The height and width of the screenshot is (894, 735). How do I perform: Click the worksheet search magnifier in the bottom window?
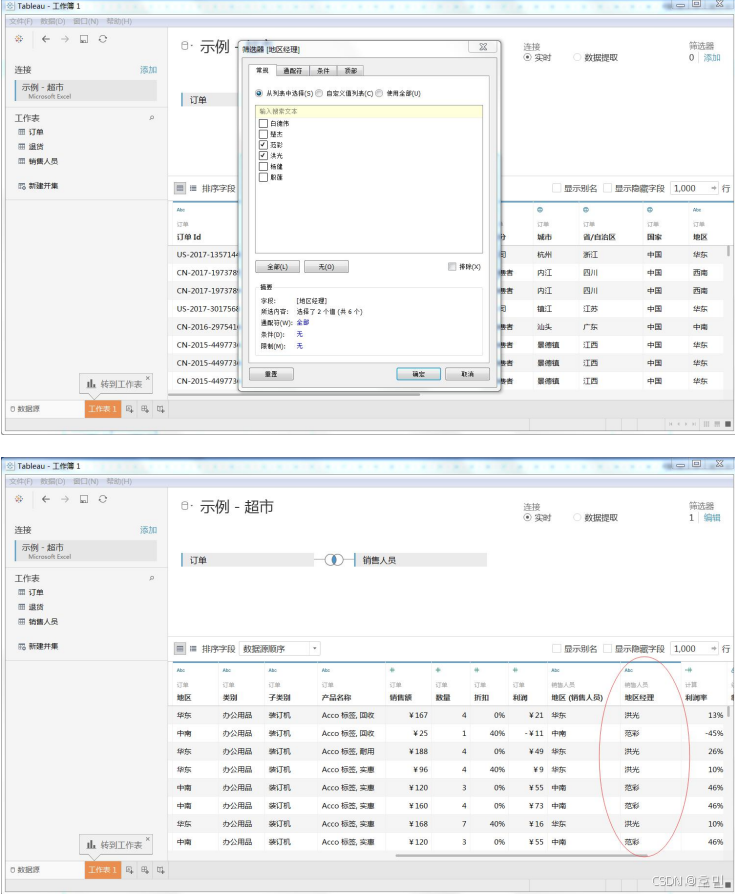point(152,578)
